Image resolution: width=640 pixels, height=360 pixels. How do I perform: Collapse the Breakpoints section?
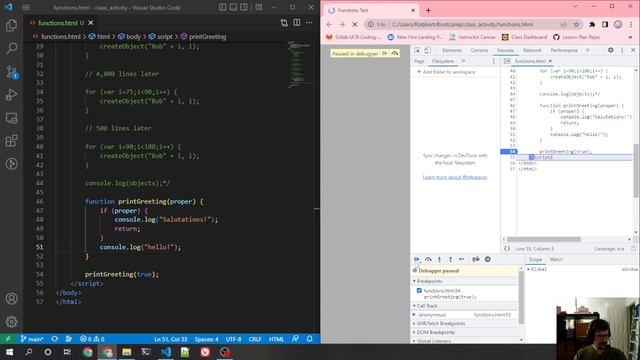click(429, 281)
